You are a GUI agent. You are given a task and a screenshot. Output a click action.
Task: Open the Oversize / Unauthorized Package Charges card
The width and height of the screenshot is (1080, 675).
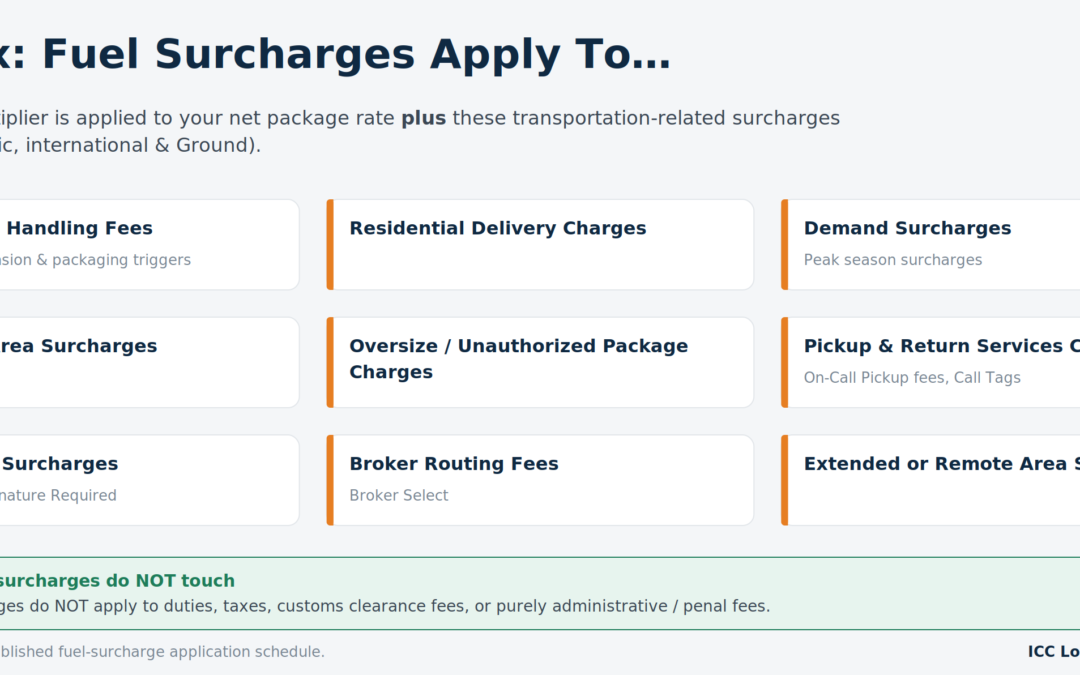pos(540,362)
